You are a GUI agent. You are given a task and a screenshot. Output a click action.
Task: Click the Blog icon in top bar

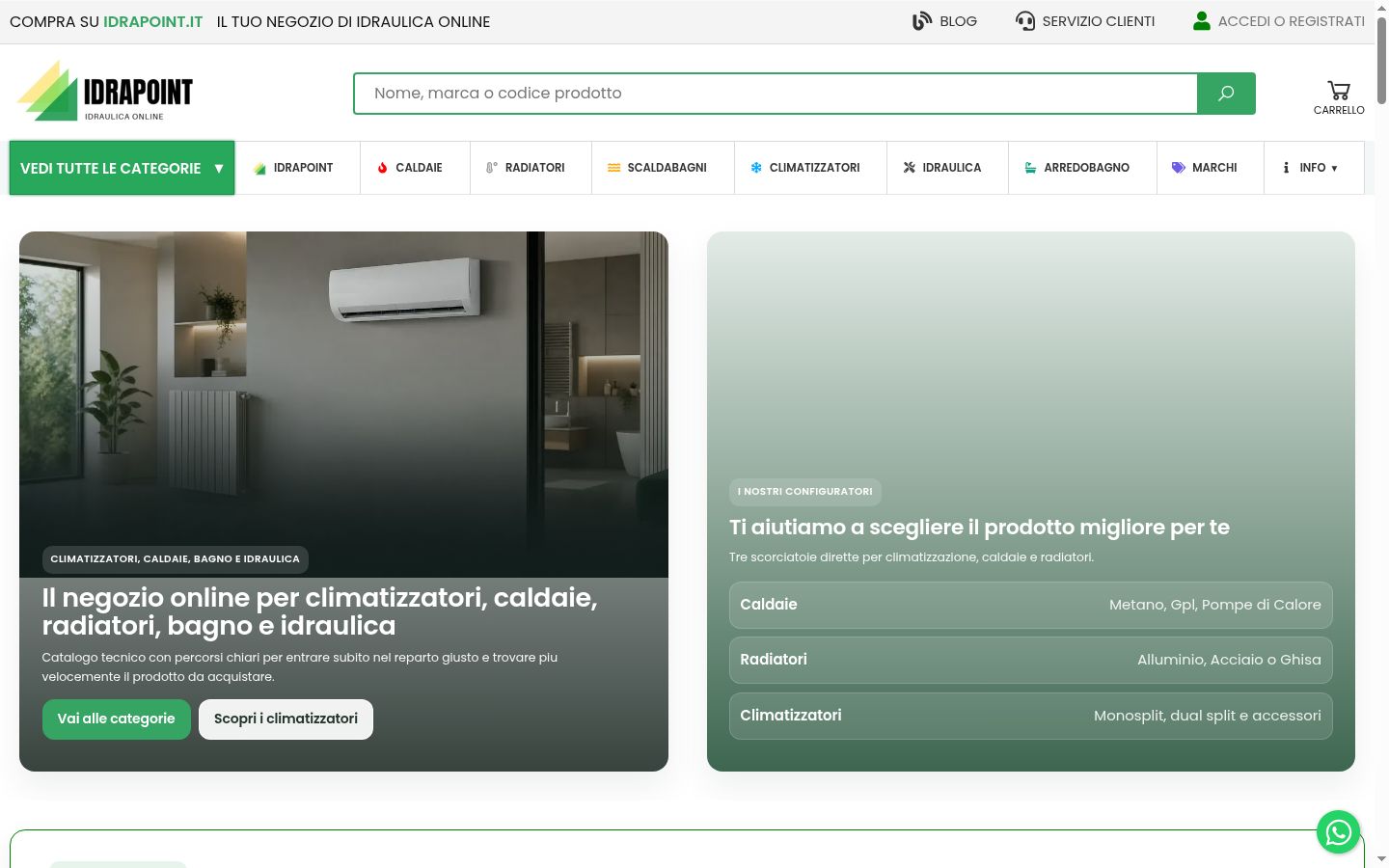click(x=922, y=21)
